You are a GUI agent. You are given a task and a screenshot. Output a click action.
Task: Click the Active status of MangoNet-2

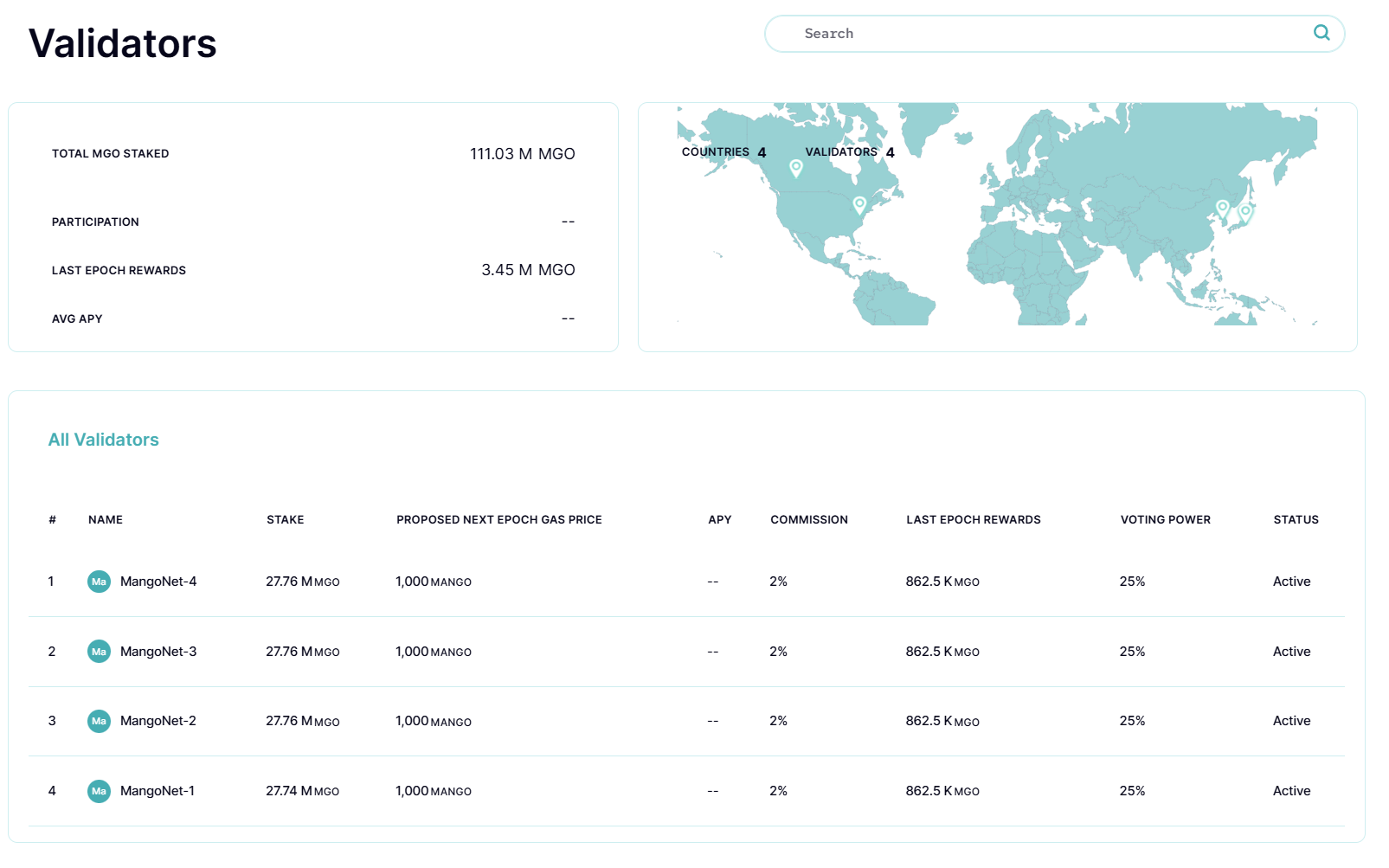click(1291, 721)
